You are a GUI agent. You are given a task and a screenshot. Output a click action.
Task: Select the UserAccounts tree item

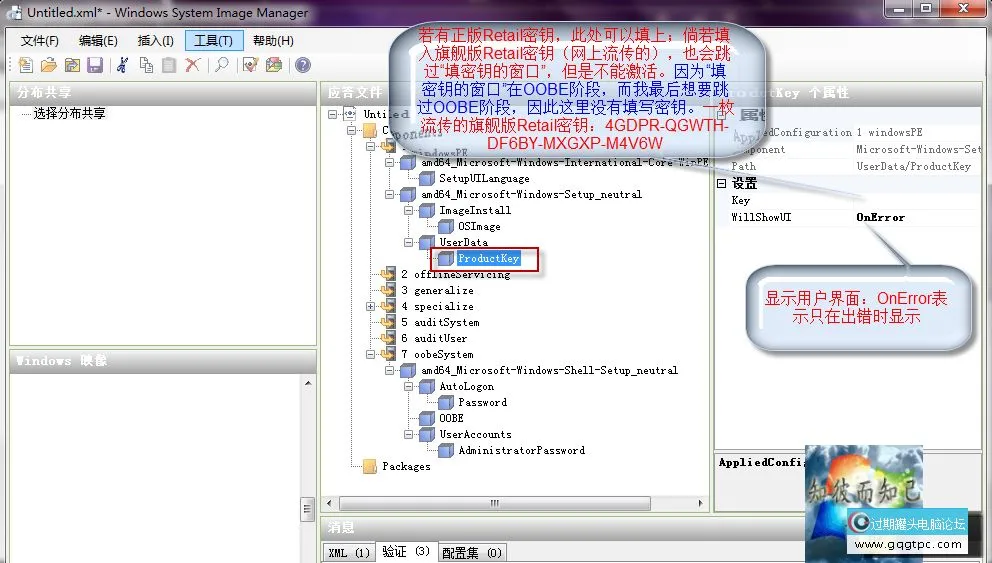(476, 434)
